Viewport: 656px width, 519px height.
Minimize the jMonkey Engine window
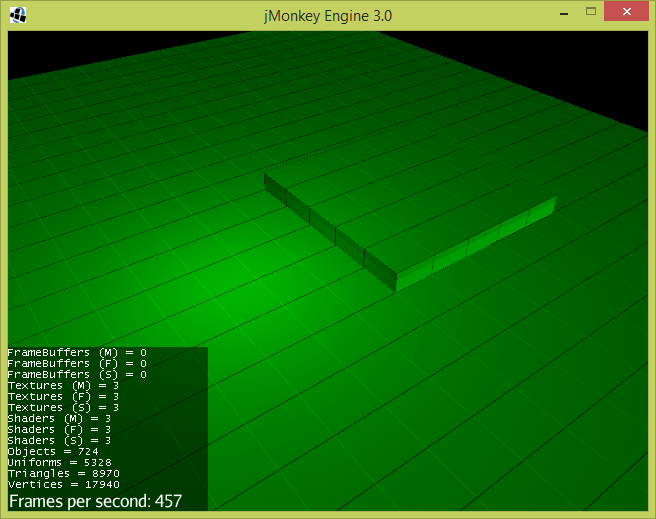564,14
